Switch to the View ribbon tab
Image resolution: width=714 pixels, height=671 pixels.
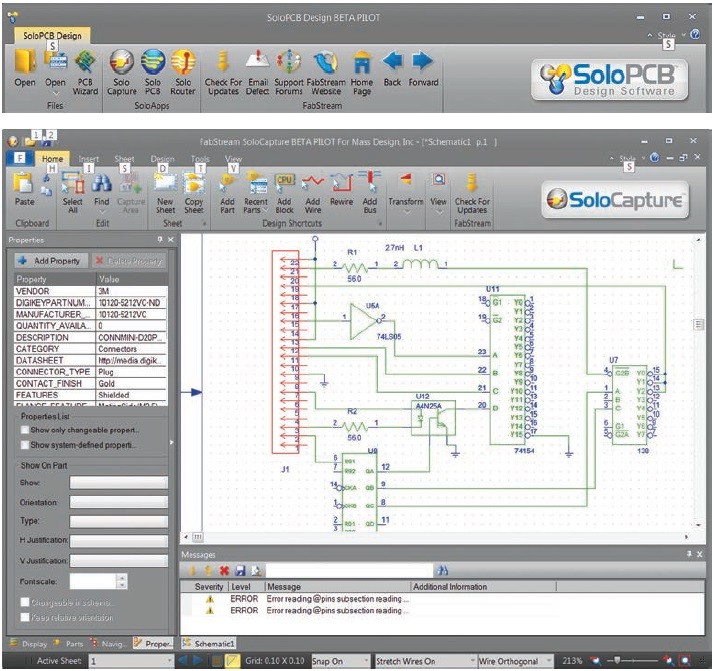click(x=233, y=159)
